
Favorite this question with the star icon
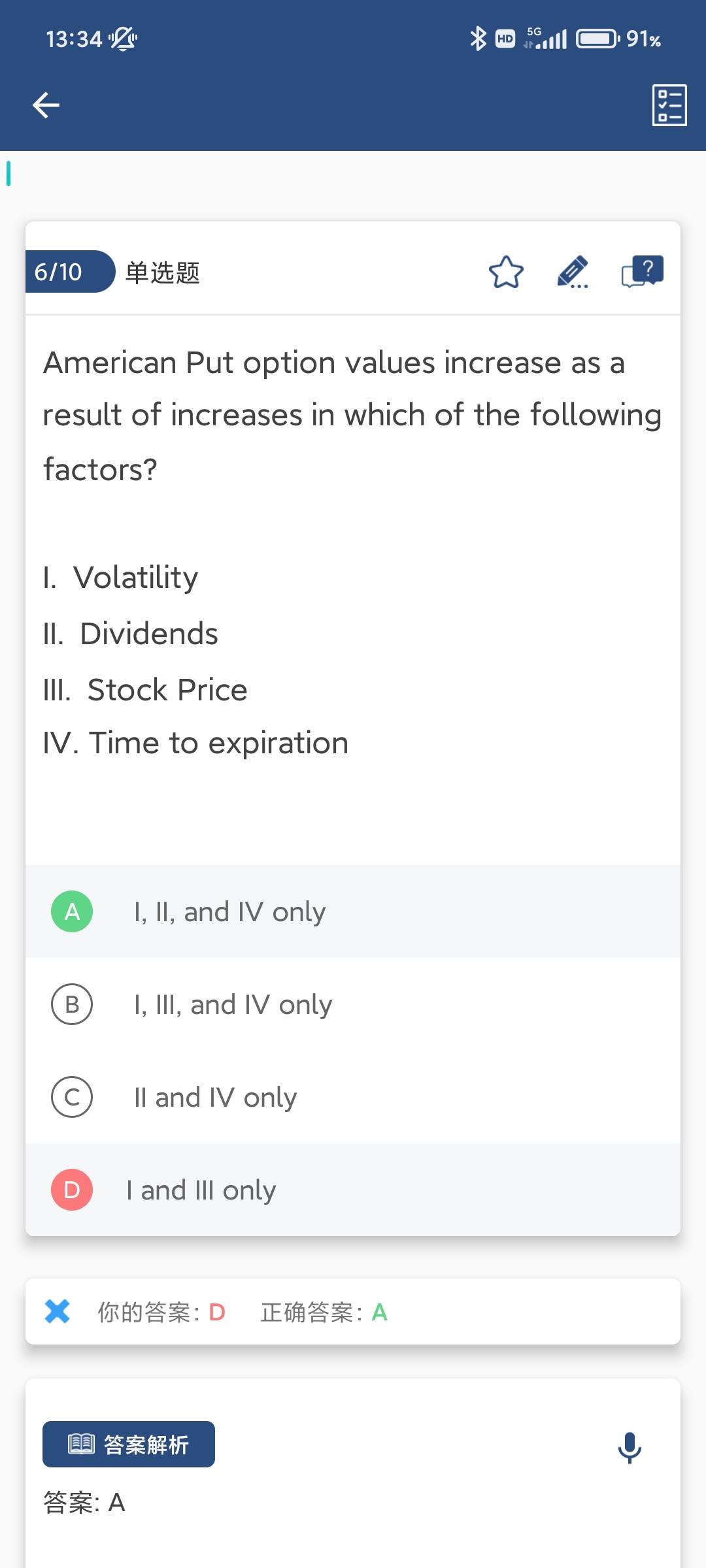point(506,272)
